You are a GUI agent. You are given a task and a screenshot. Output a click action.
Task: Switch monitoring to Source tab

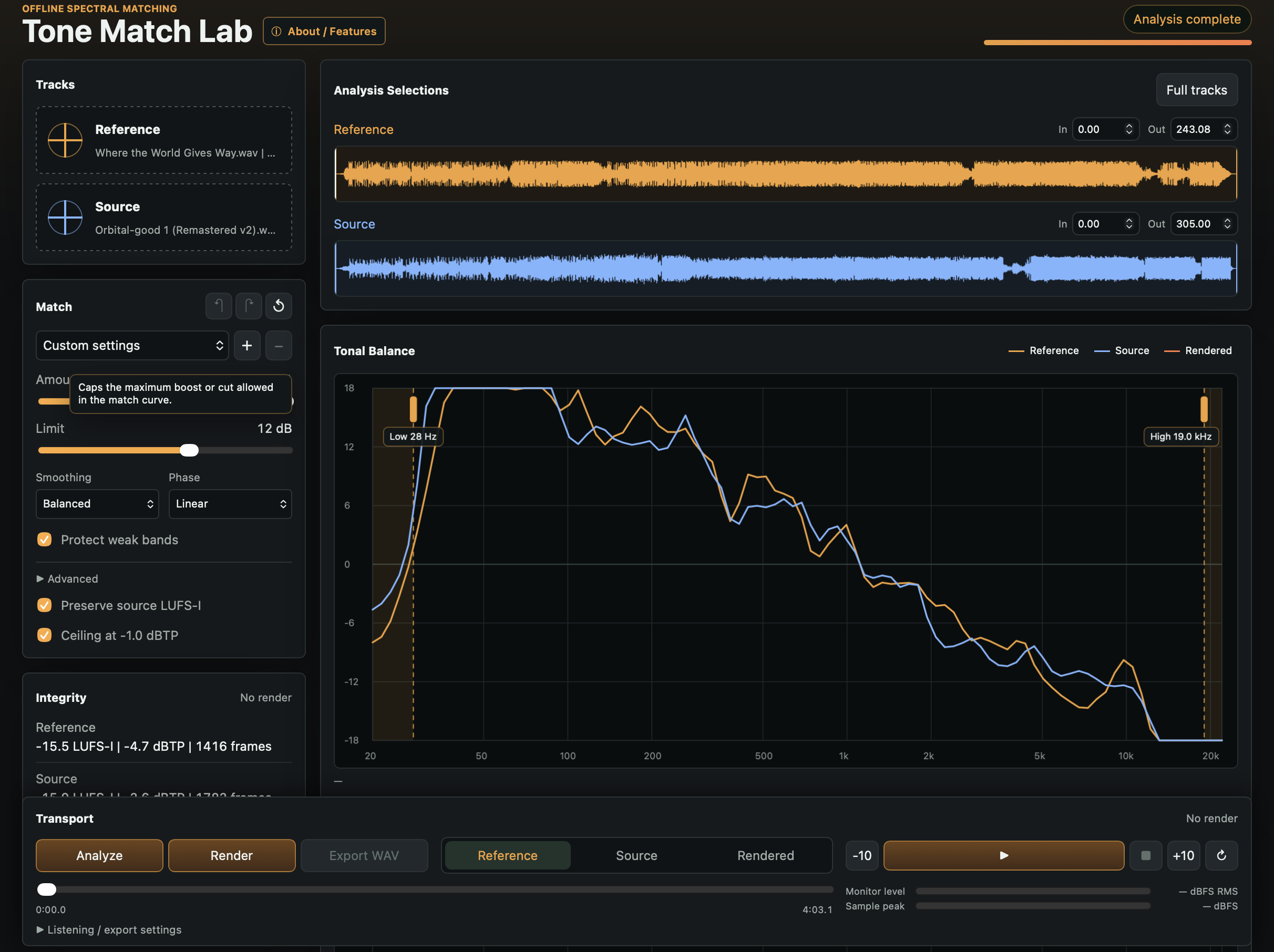coord(636,855)
